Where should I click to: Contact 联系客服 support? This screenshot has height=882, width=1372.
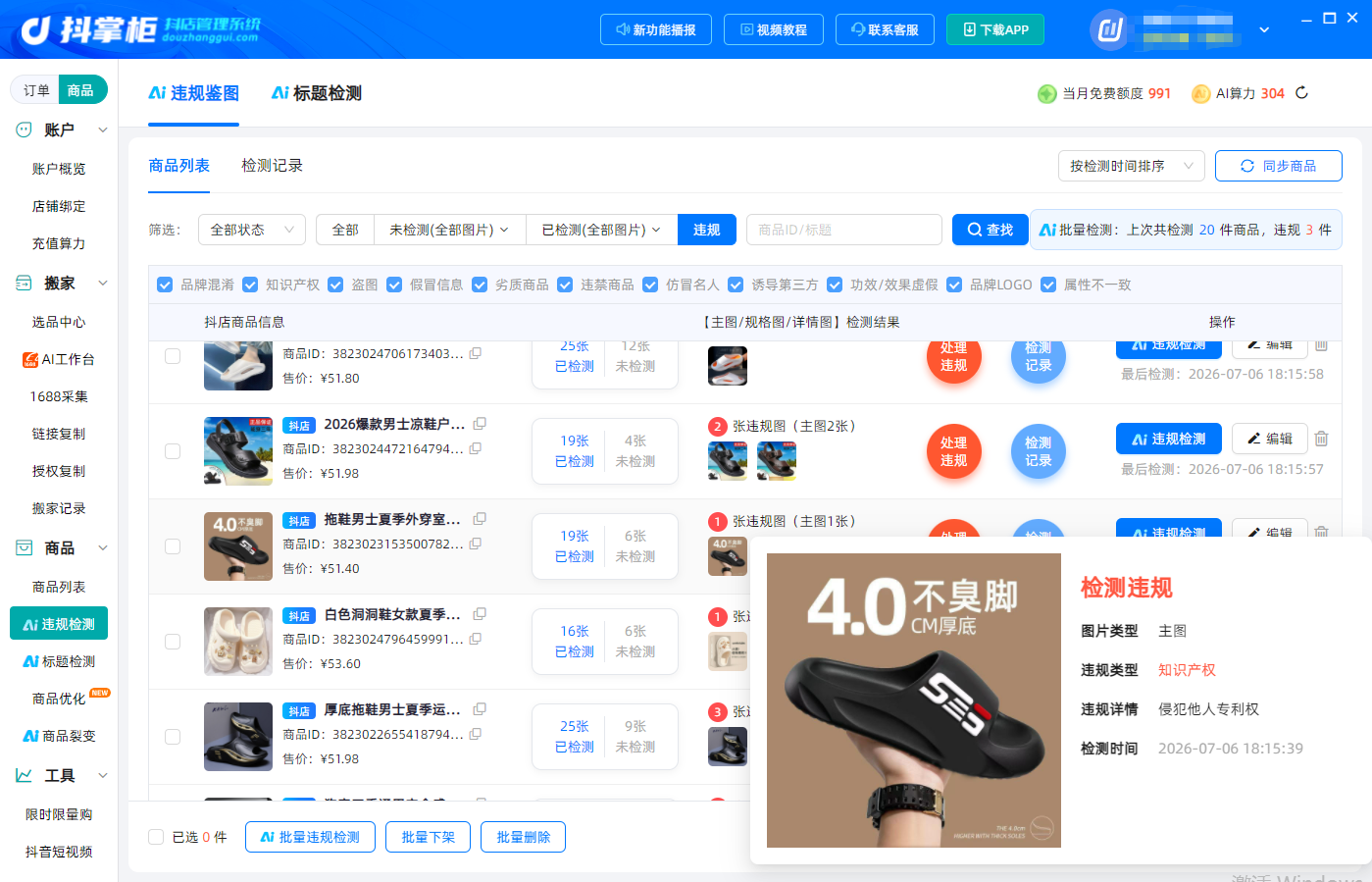(x=885, y=29)
